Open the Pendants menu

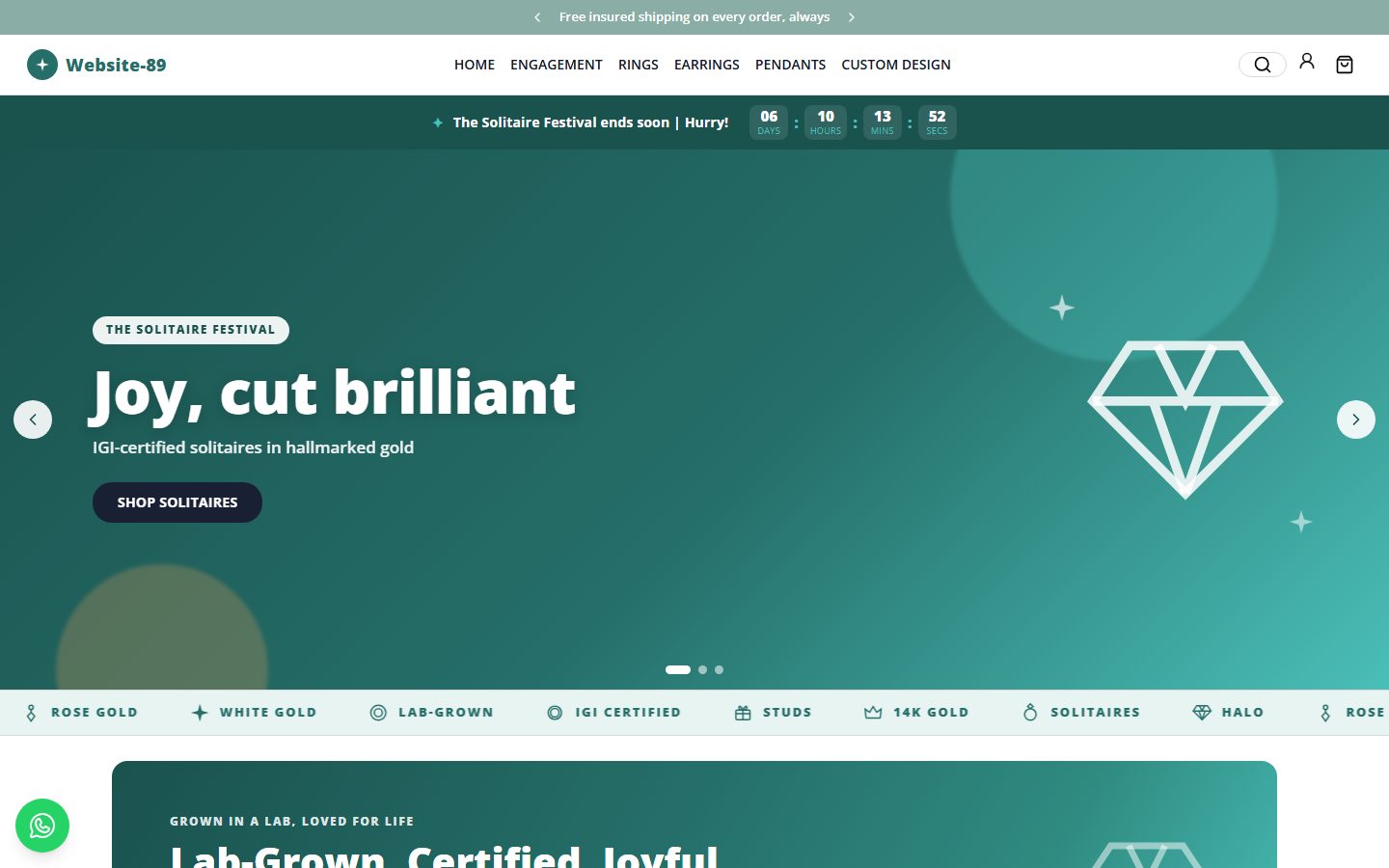pos(791,65)
